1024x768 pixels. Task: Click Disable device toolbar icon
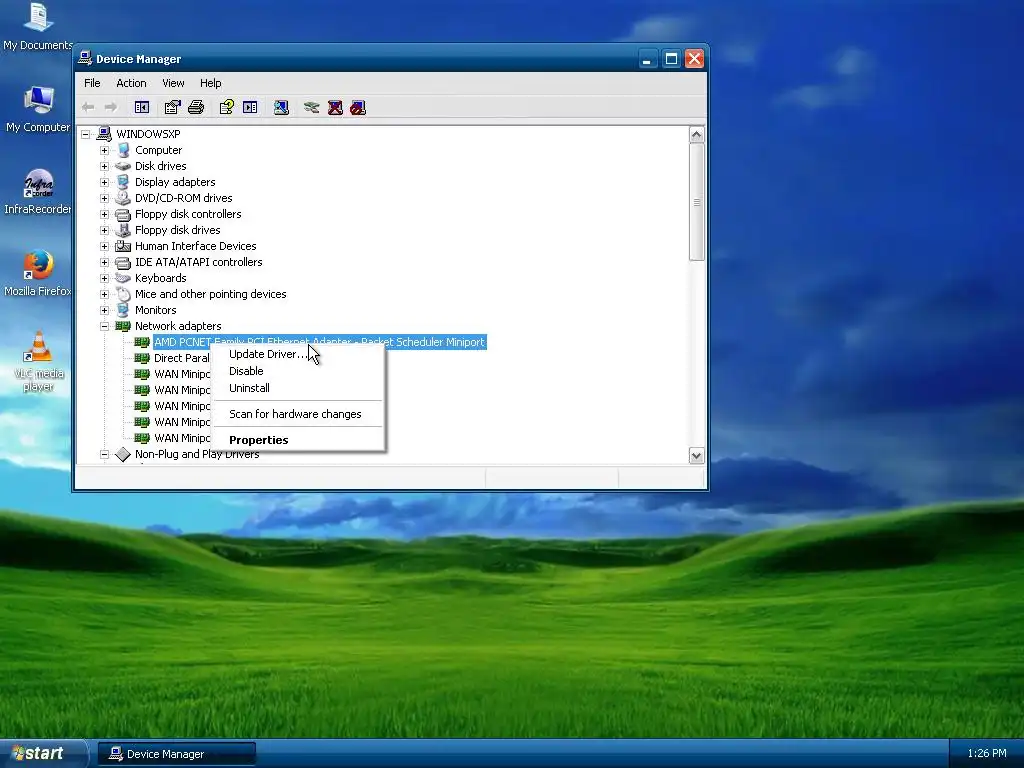358,107
